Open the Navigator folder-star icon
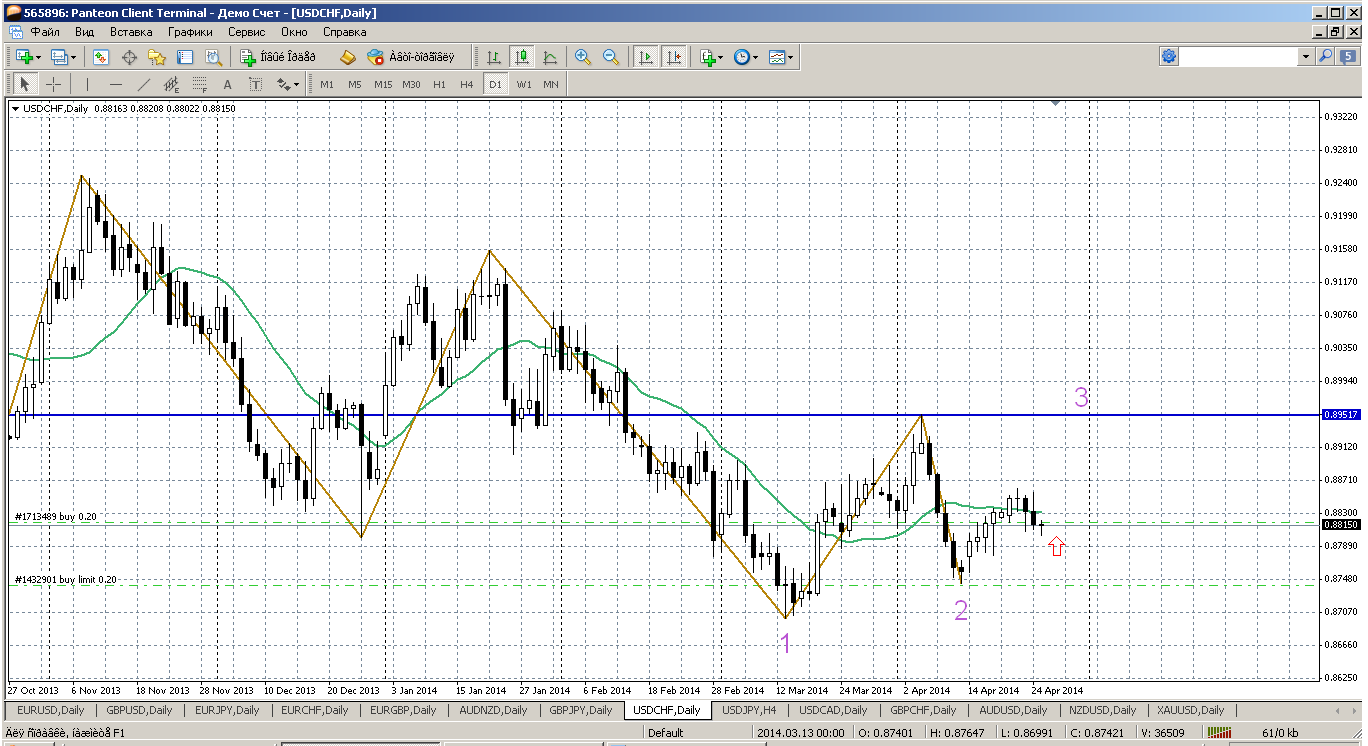 click(156, 57)
